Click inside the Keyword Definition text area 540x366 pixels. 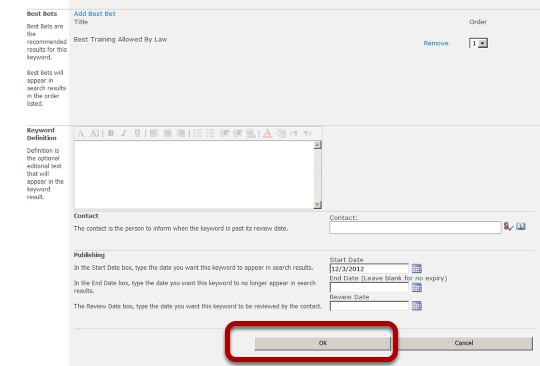click(194, 175)
